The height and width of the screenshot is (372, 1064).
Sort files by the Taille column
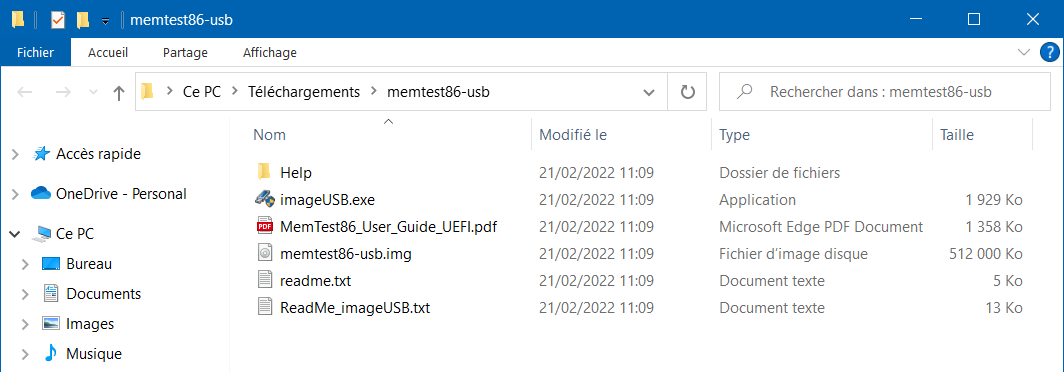click(982, 134)
